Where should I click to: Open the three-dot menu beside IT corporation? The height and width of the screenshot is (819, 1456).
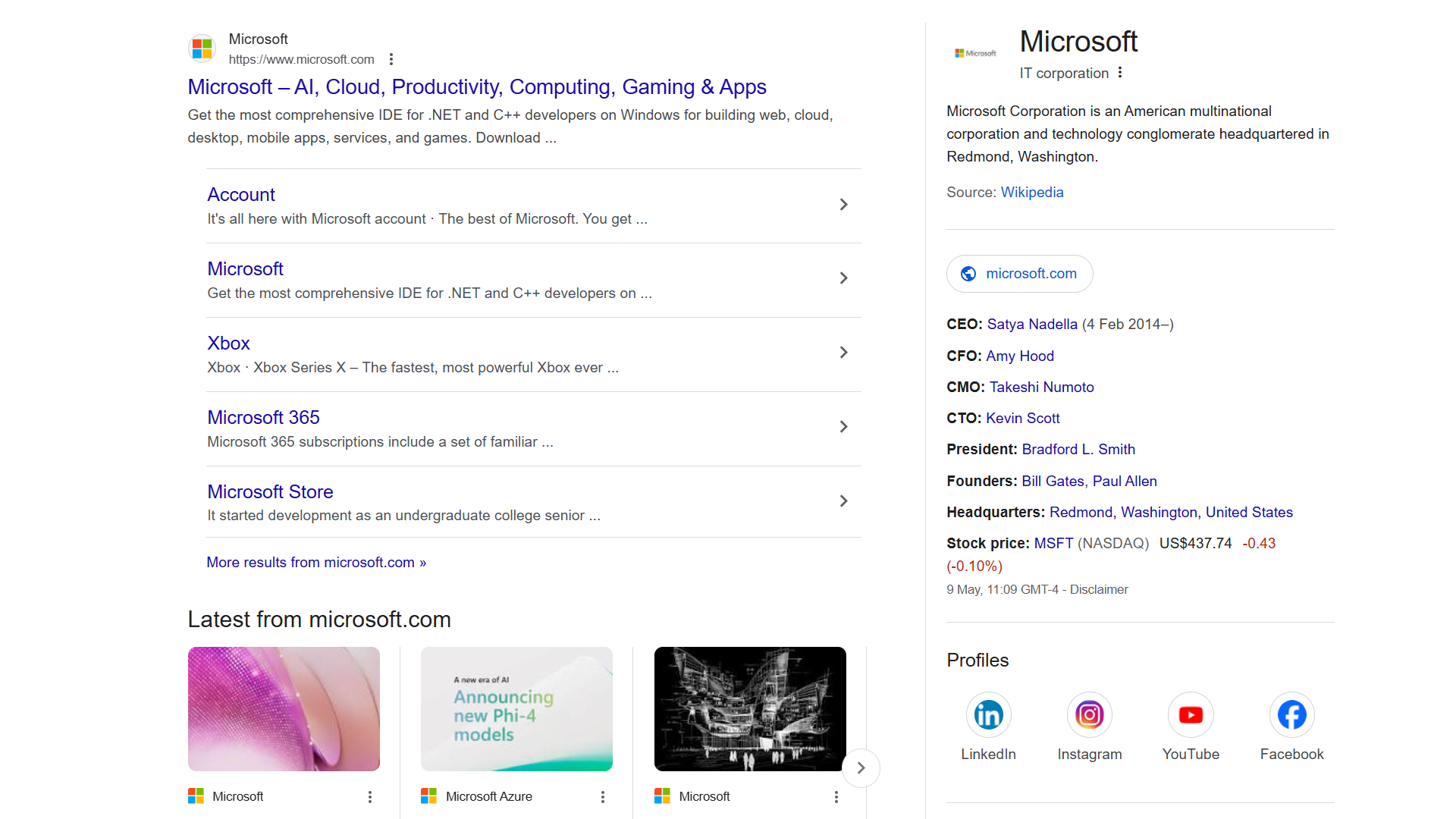[1120, 73]
